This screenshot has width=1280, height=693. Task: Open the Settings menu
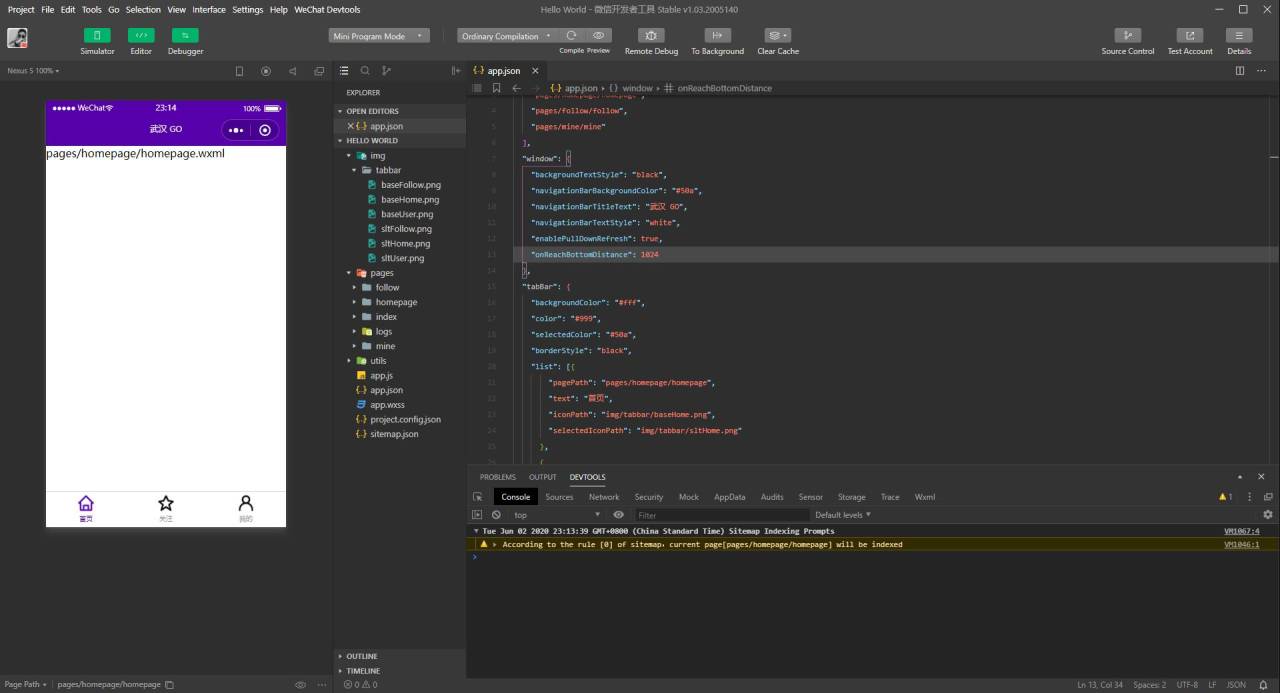click(247, 9)
